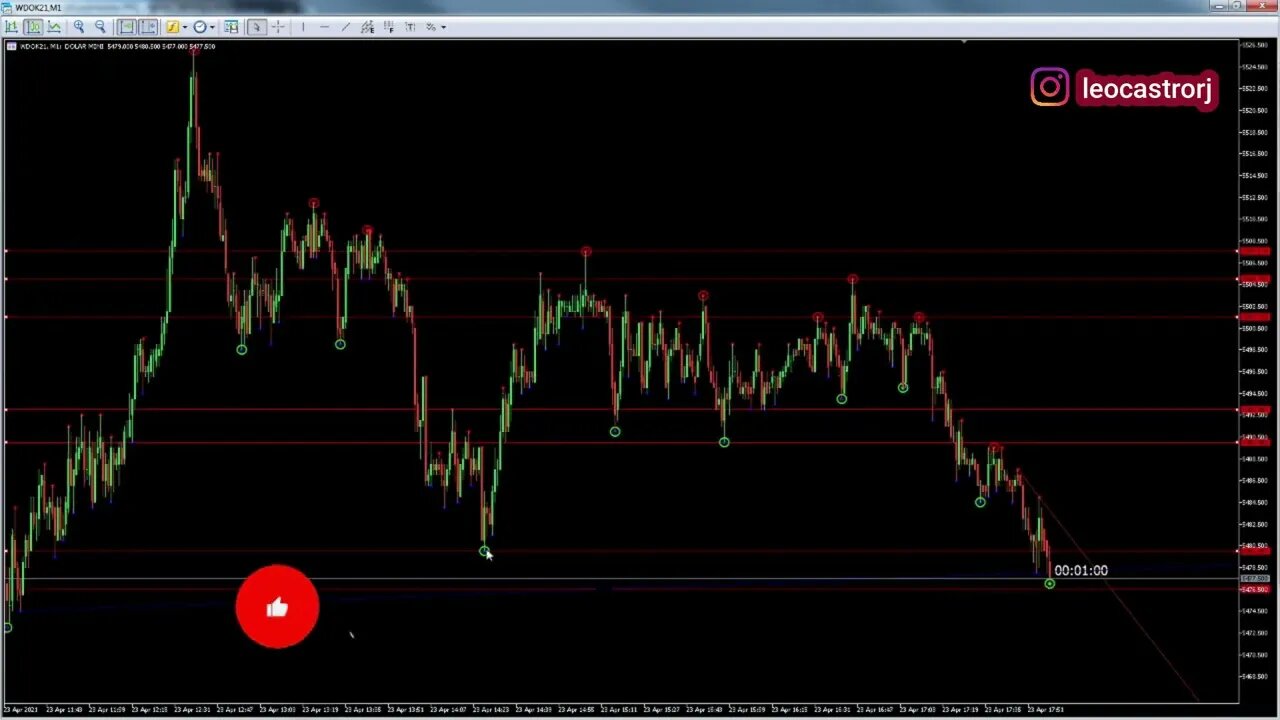The image size is (1280, 720).
Task: Click the WDOK21,M1 window title
Action: (38, 7)
